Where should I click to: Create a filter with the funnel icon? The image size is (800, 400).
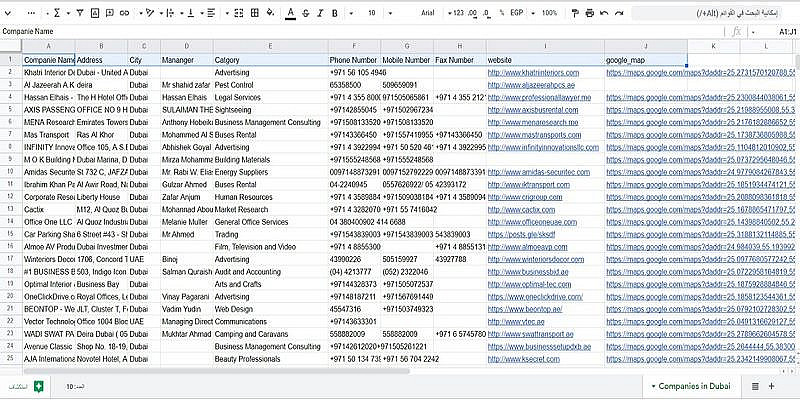[80, 13]
